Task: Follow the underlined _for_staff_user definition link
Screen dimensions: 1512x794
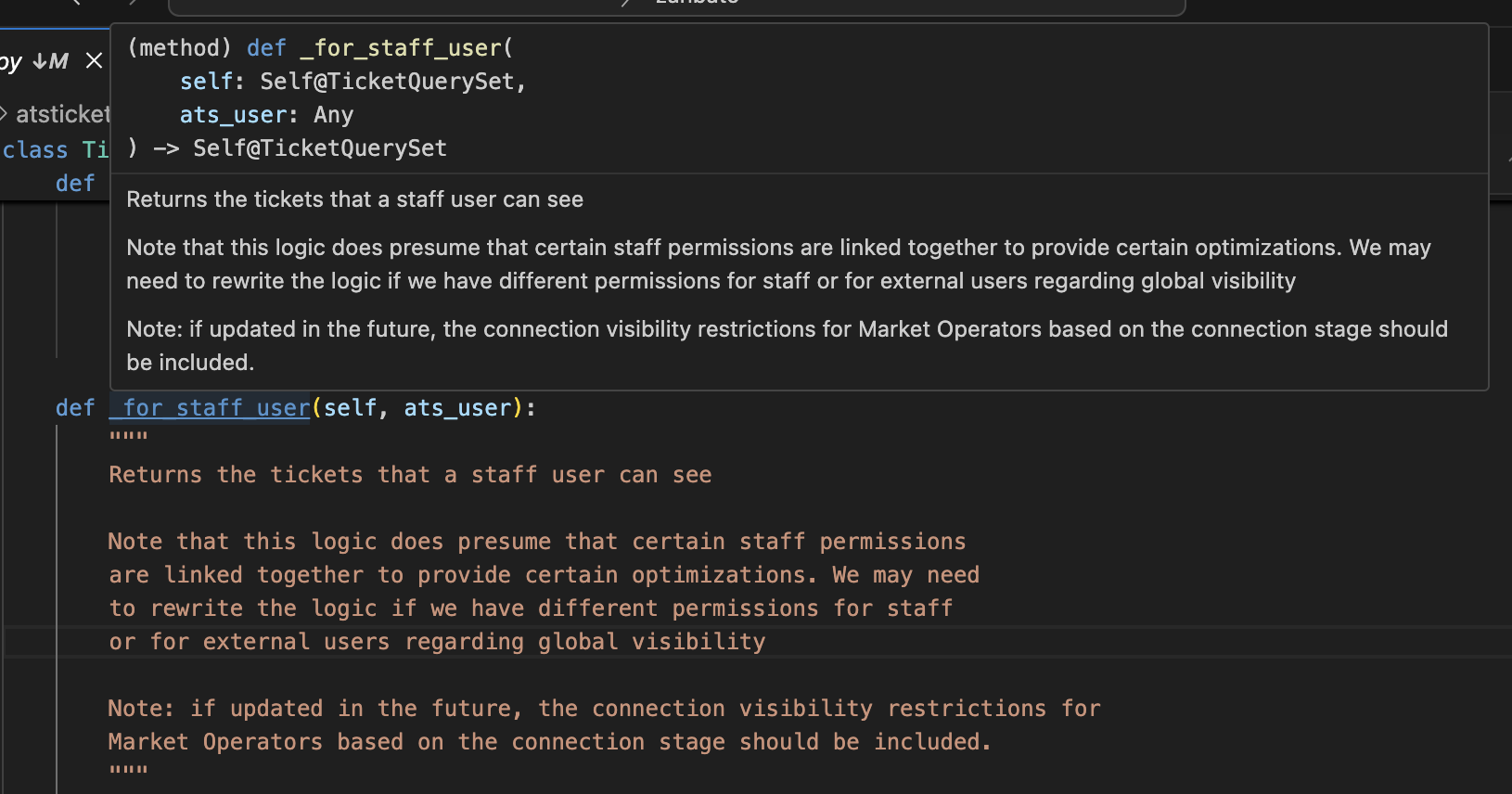Action: click(210, 408)
